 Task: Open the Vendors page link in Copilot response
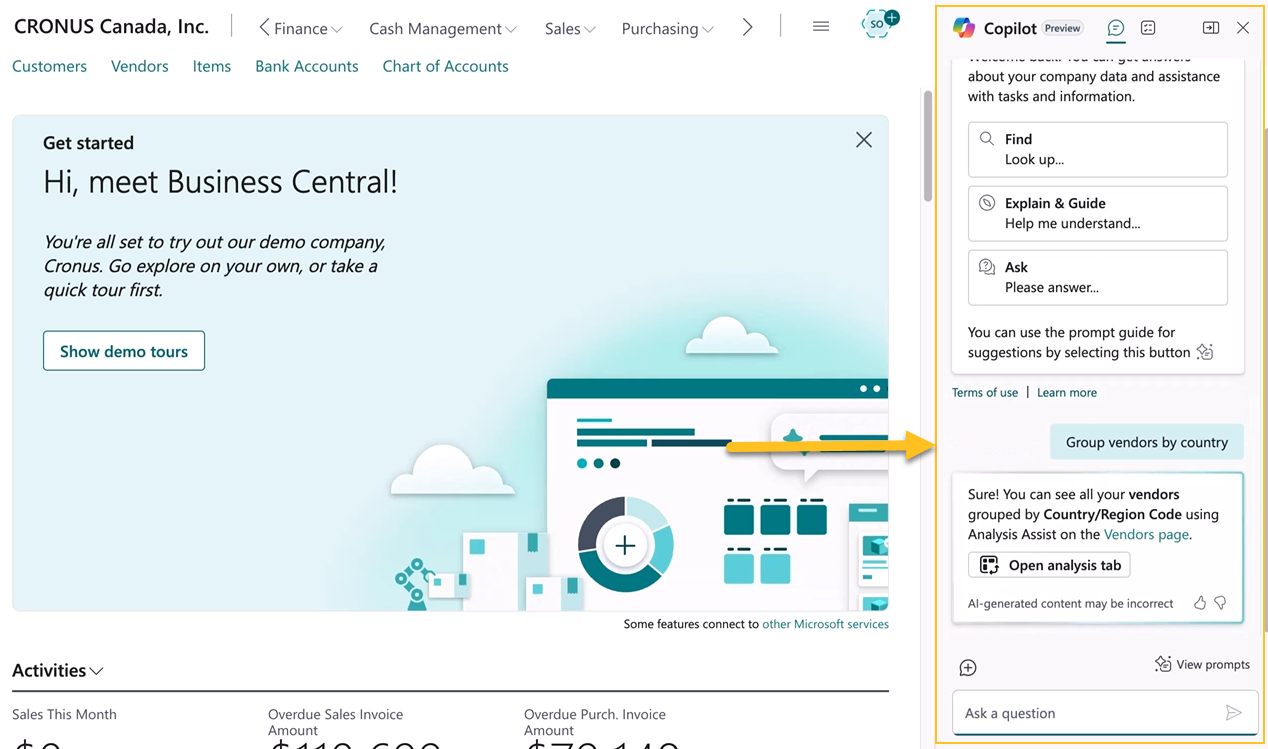tap(1146, 534)
